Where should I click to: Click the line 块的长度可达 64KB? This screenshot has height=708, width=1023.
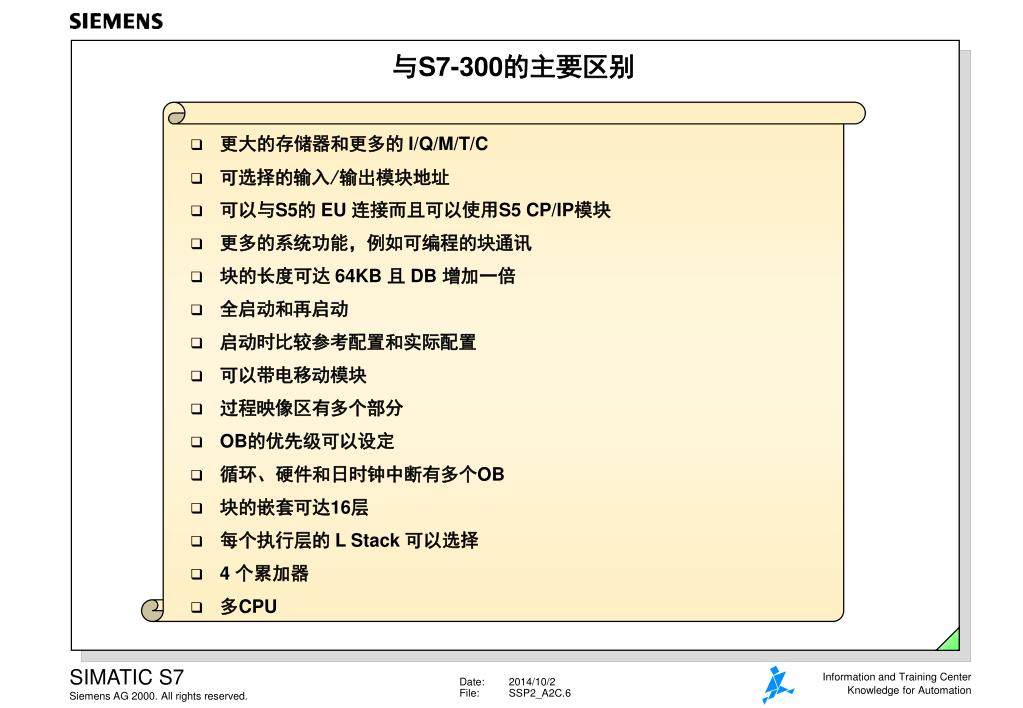click(x=367, y=276)
